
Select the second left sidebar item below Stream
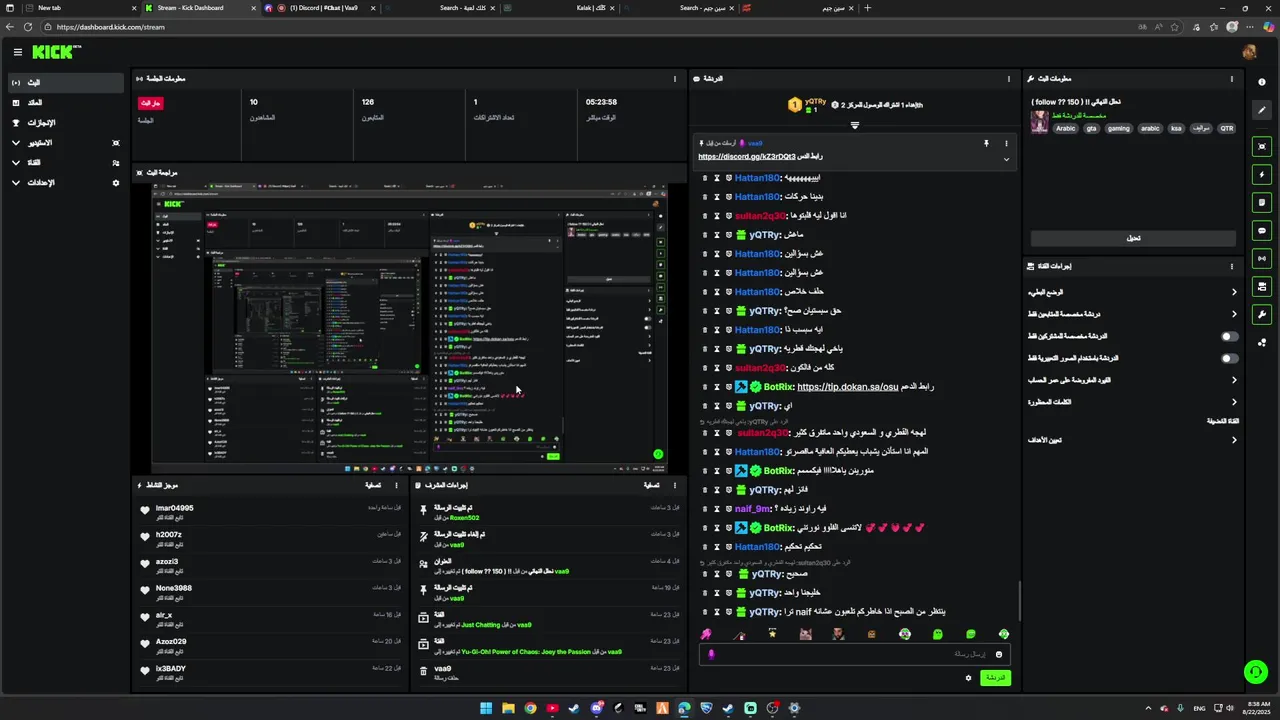click(66, 103)
